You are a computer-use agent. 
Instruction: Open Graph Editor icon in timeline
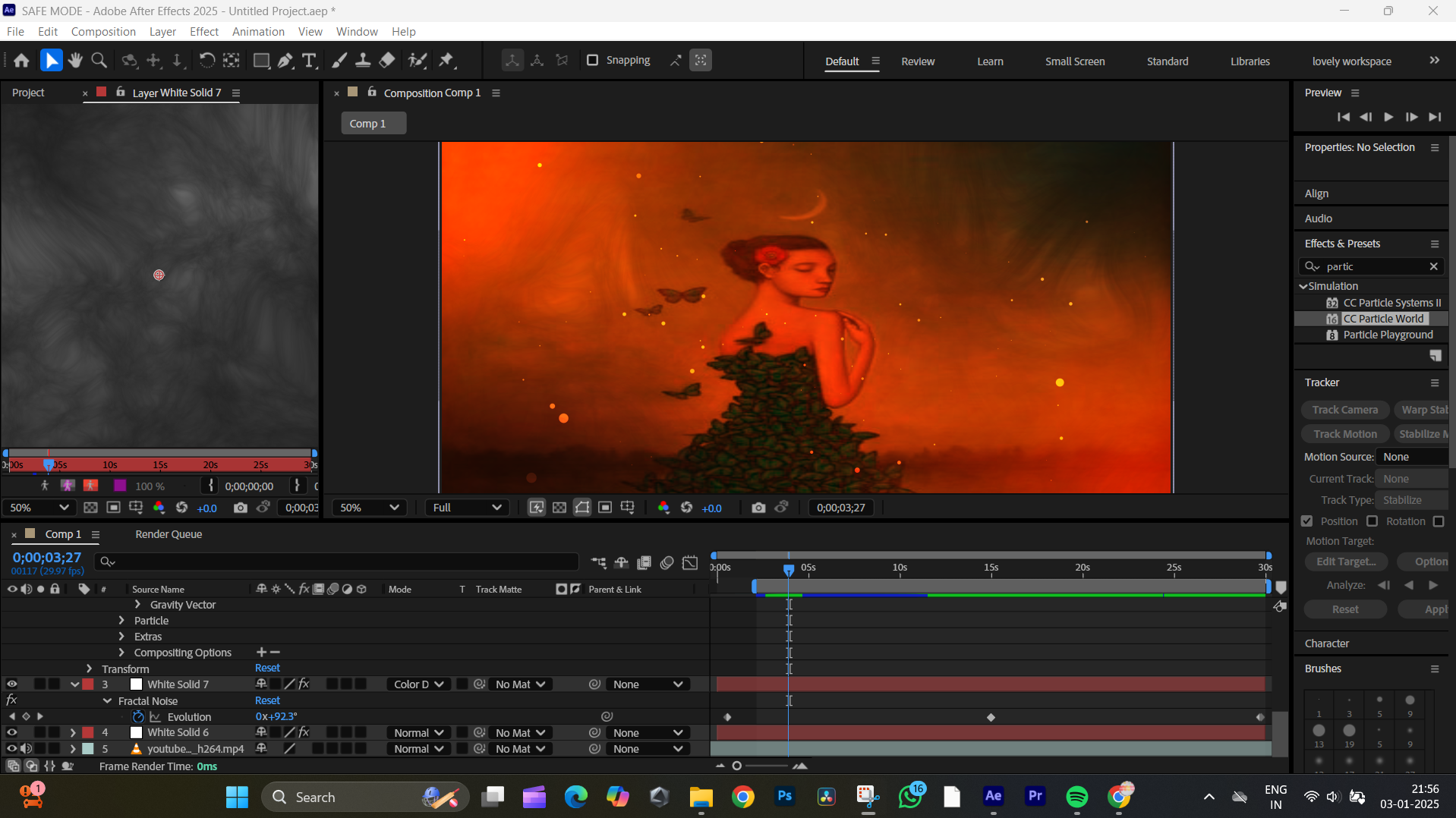(x=690, y=562)
